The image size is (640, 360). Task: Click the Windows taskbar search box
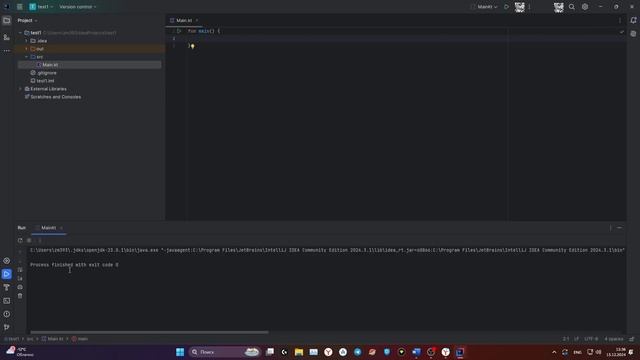224,352
